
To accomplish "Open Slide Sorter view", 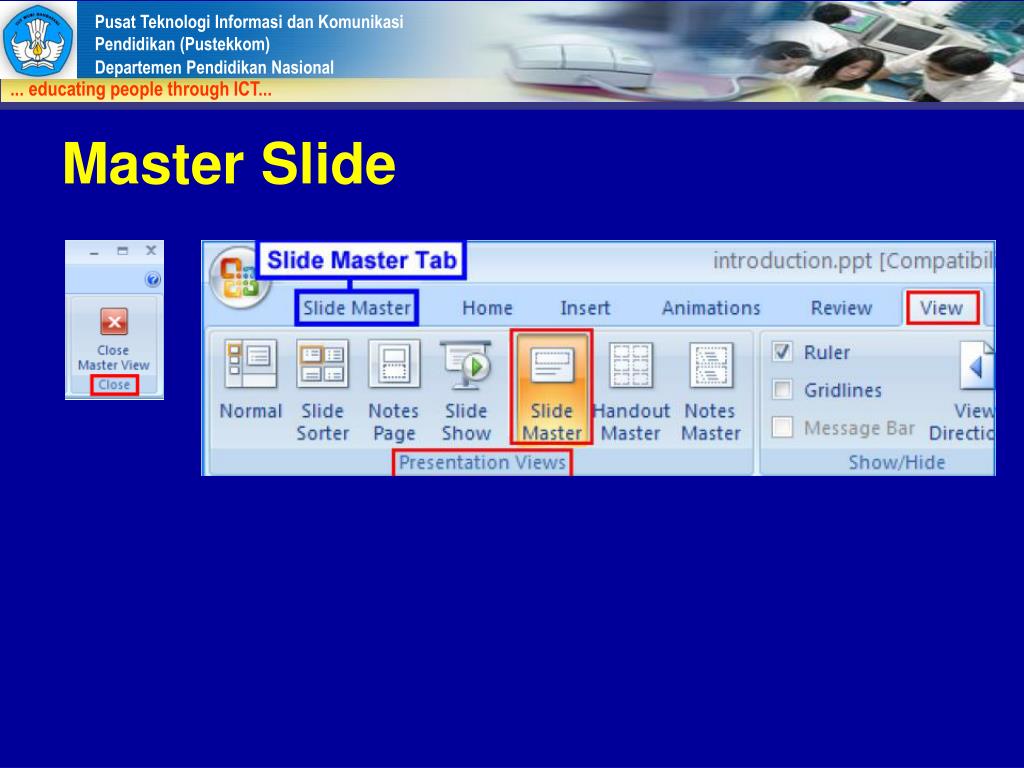I will [x=323, y=390].
